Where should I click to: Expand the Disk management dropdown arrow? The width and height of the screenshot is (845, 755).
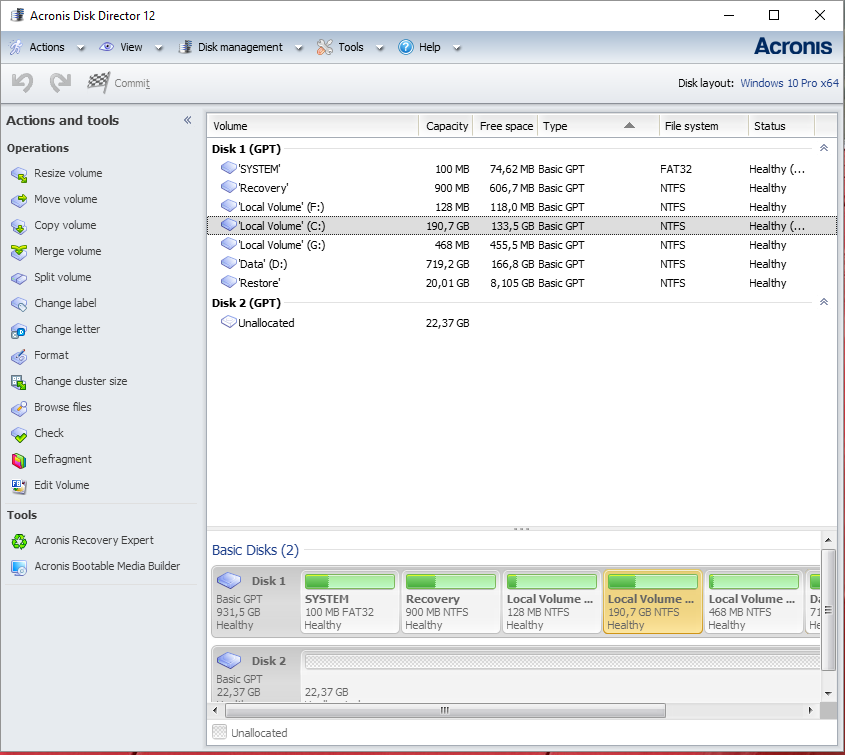(299, 48)
